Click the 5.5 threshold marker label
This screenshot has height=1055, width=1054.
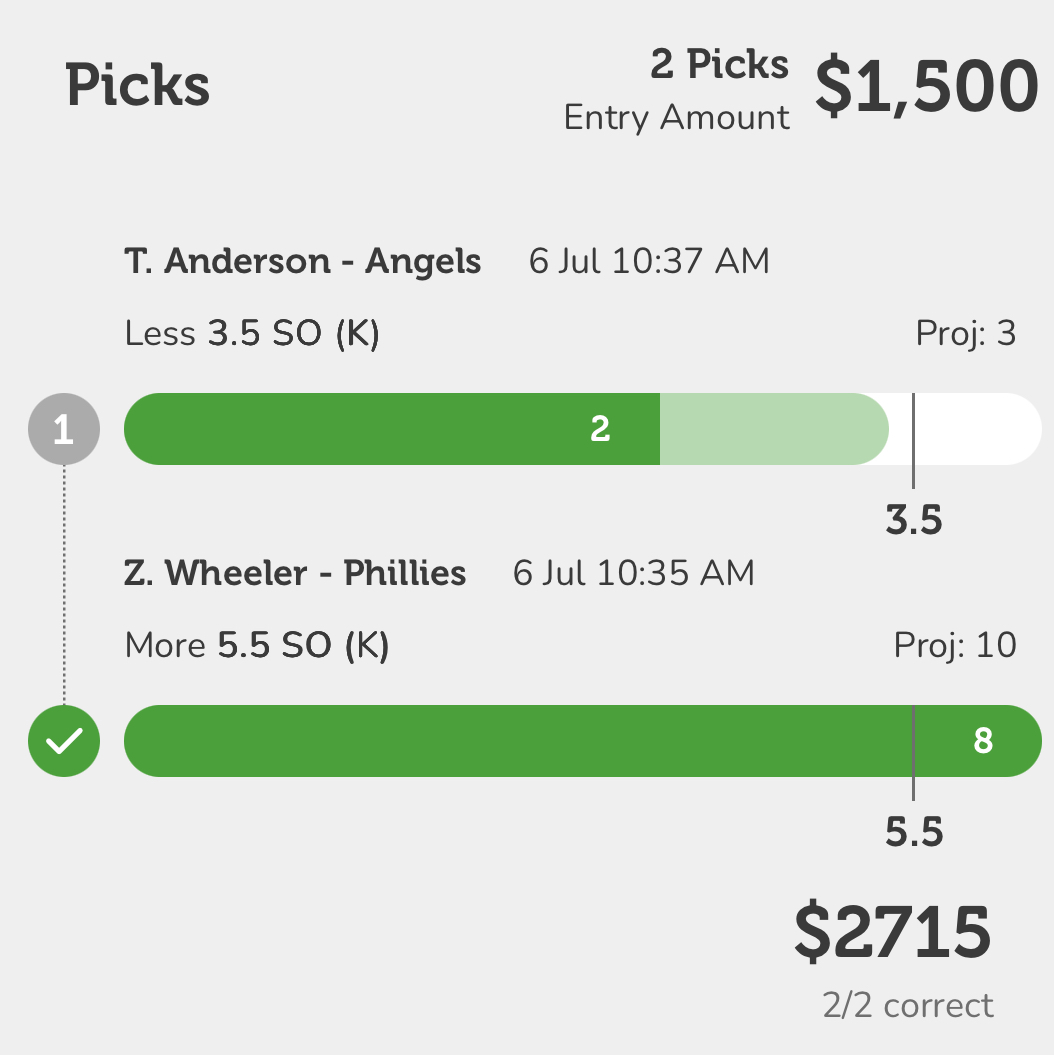[913, 832]
